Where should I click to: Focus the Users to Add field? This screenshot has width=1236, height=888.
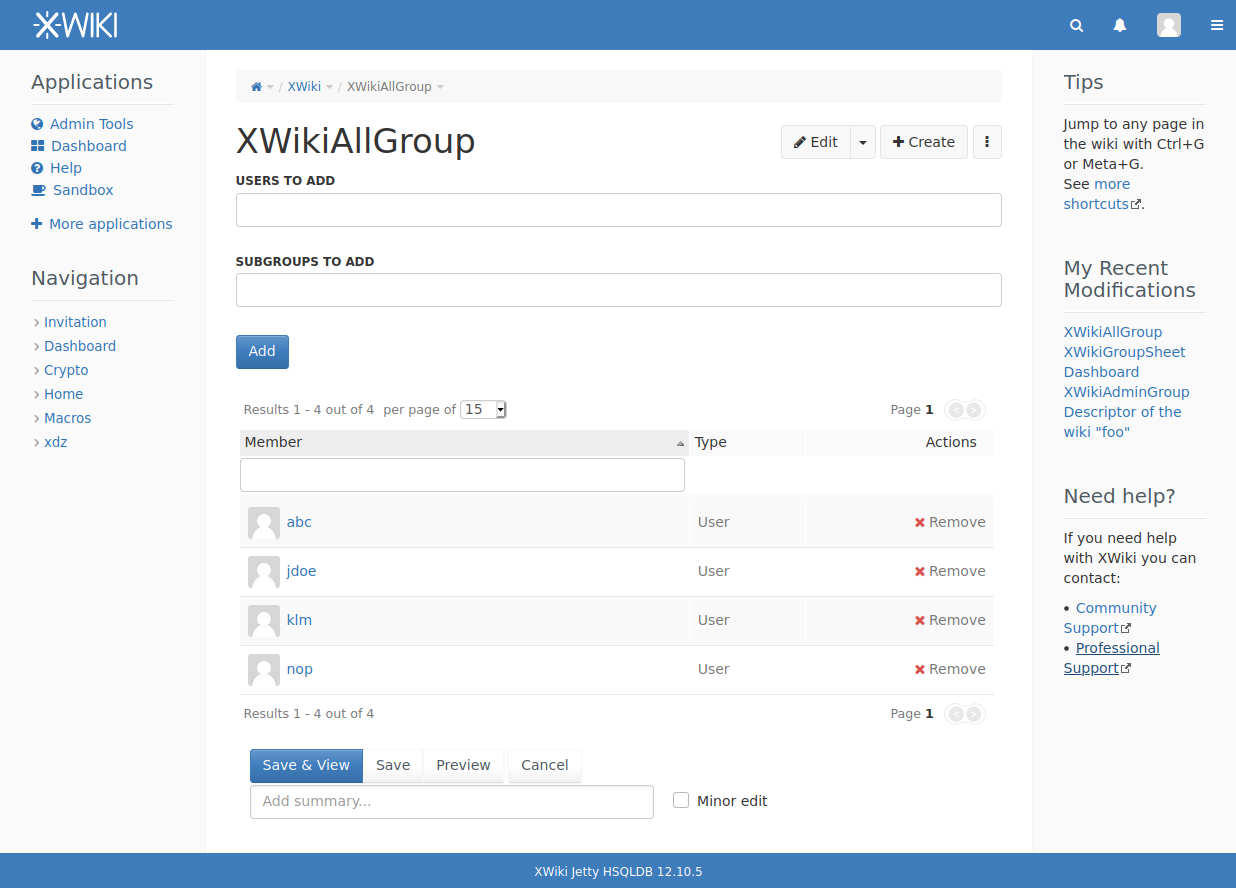[x=619, y=210]
